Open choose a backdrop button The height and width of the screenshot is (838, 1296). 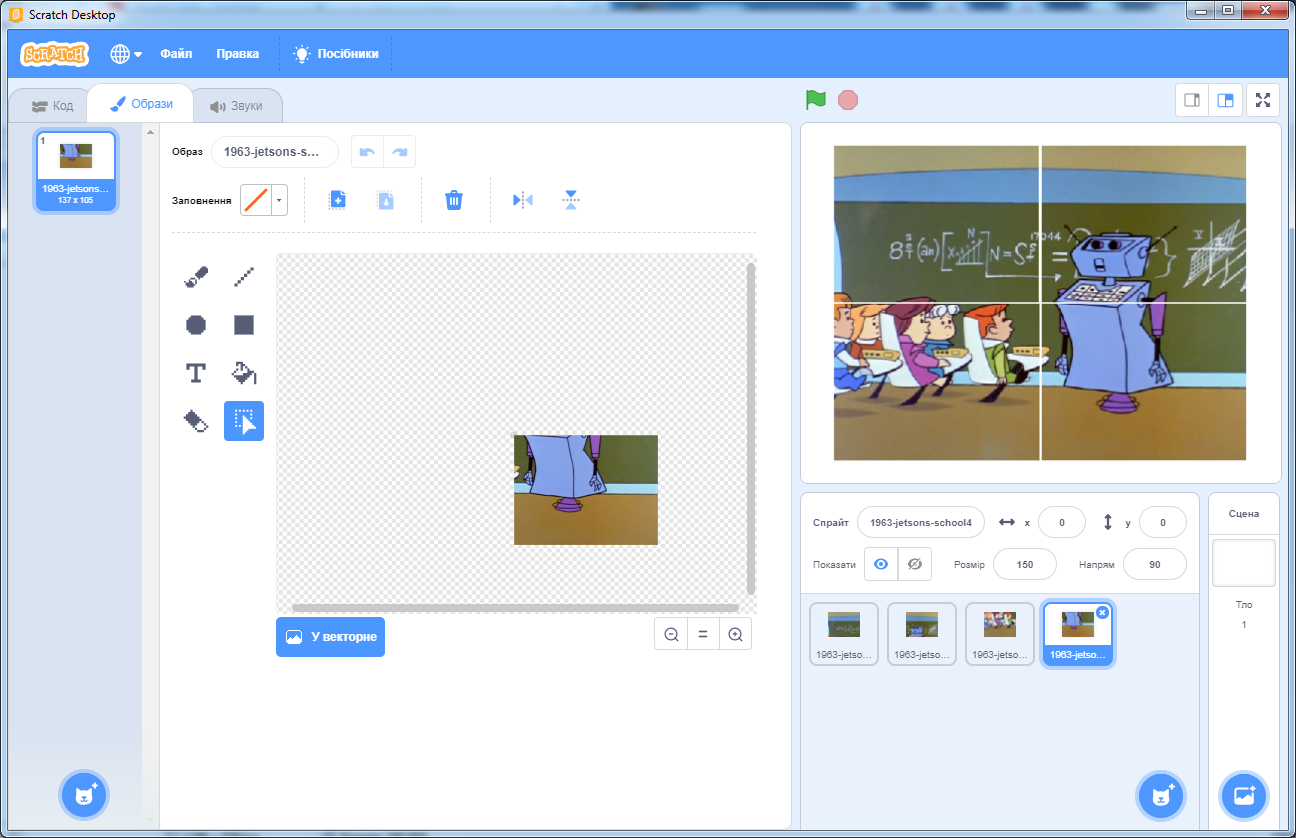(1244, 796)
